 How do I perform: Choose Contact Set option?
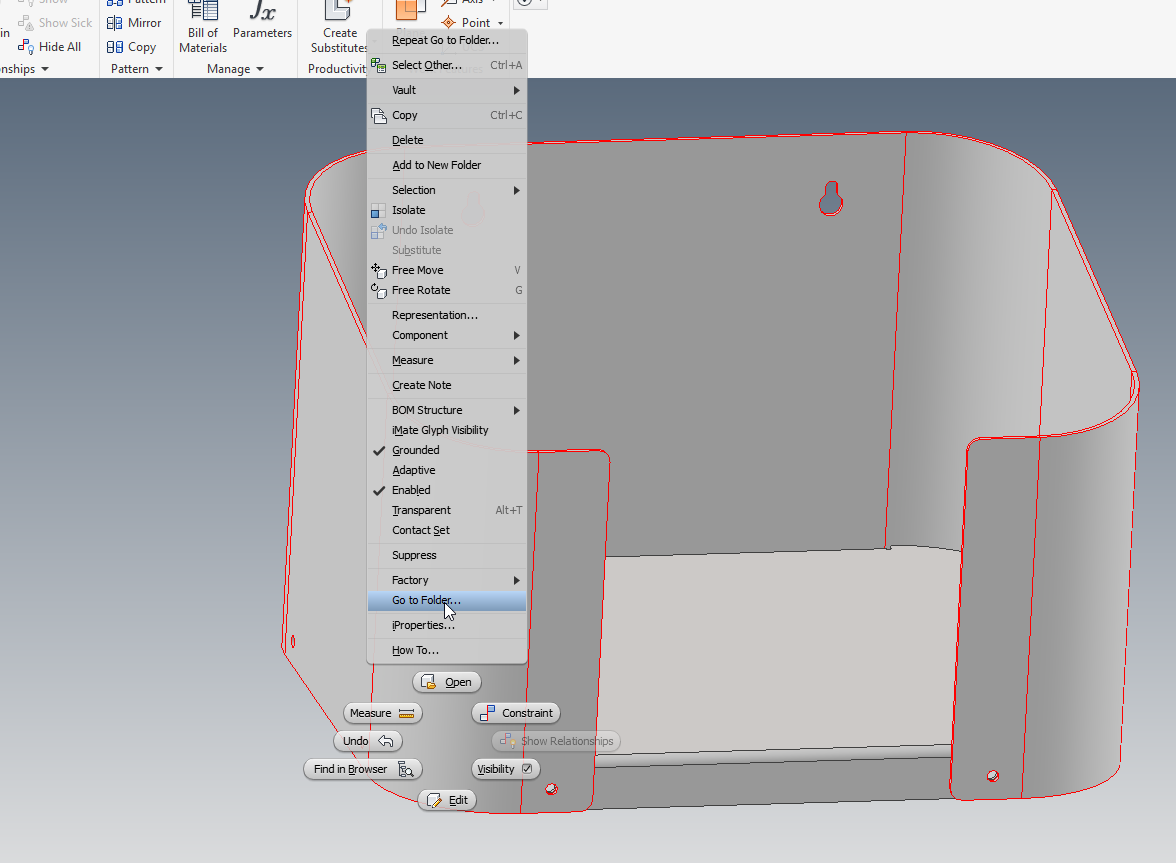(447, 530)
